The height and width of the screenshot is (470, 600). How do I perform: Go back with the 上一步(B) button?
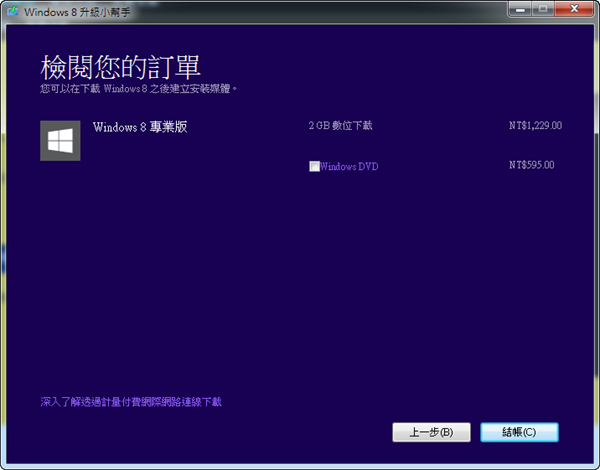click(x=431, y=432)
